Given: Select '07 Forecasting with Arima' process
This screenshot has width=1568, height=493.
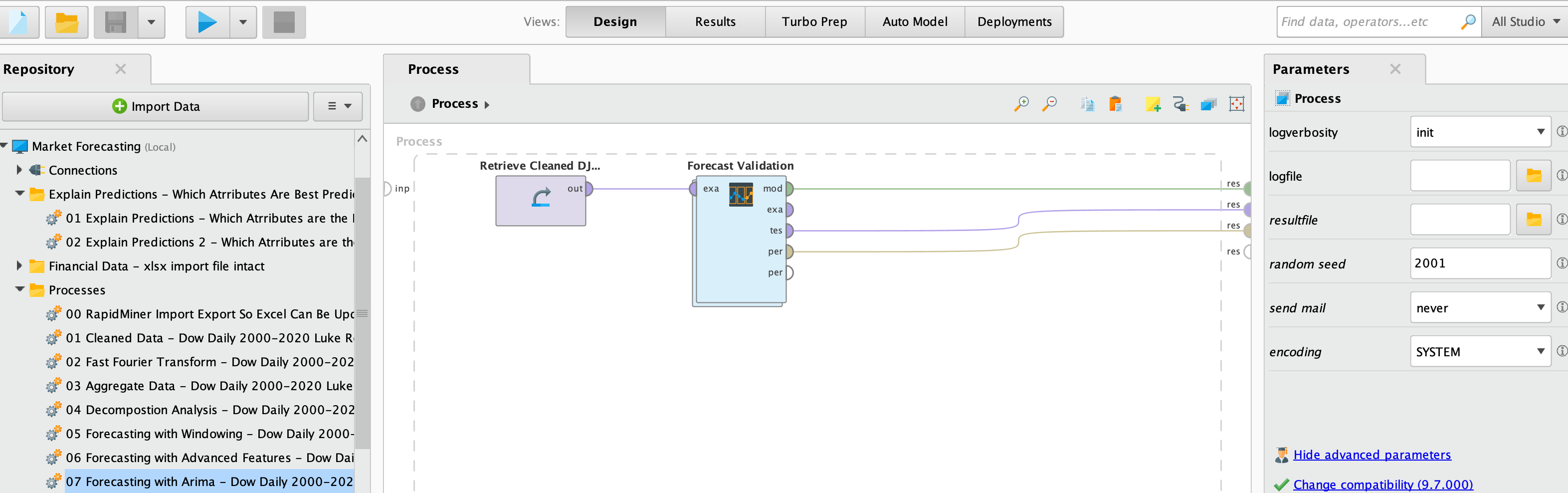Looking at the screenshot, I should (209, 482).
